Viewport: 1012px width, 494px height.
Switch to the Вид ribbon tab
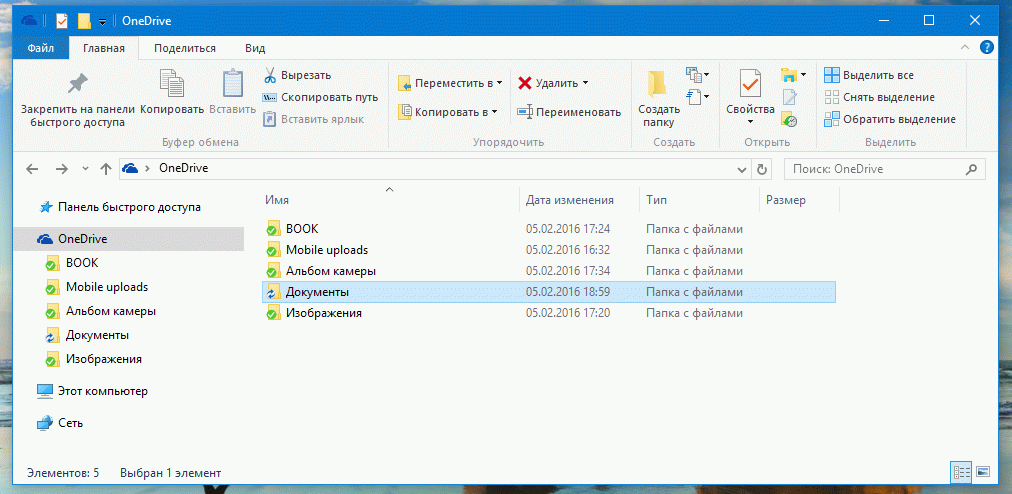pos(255,48)
